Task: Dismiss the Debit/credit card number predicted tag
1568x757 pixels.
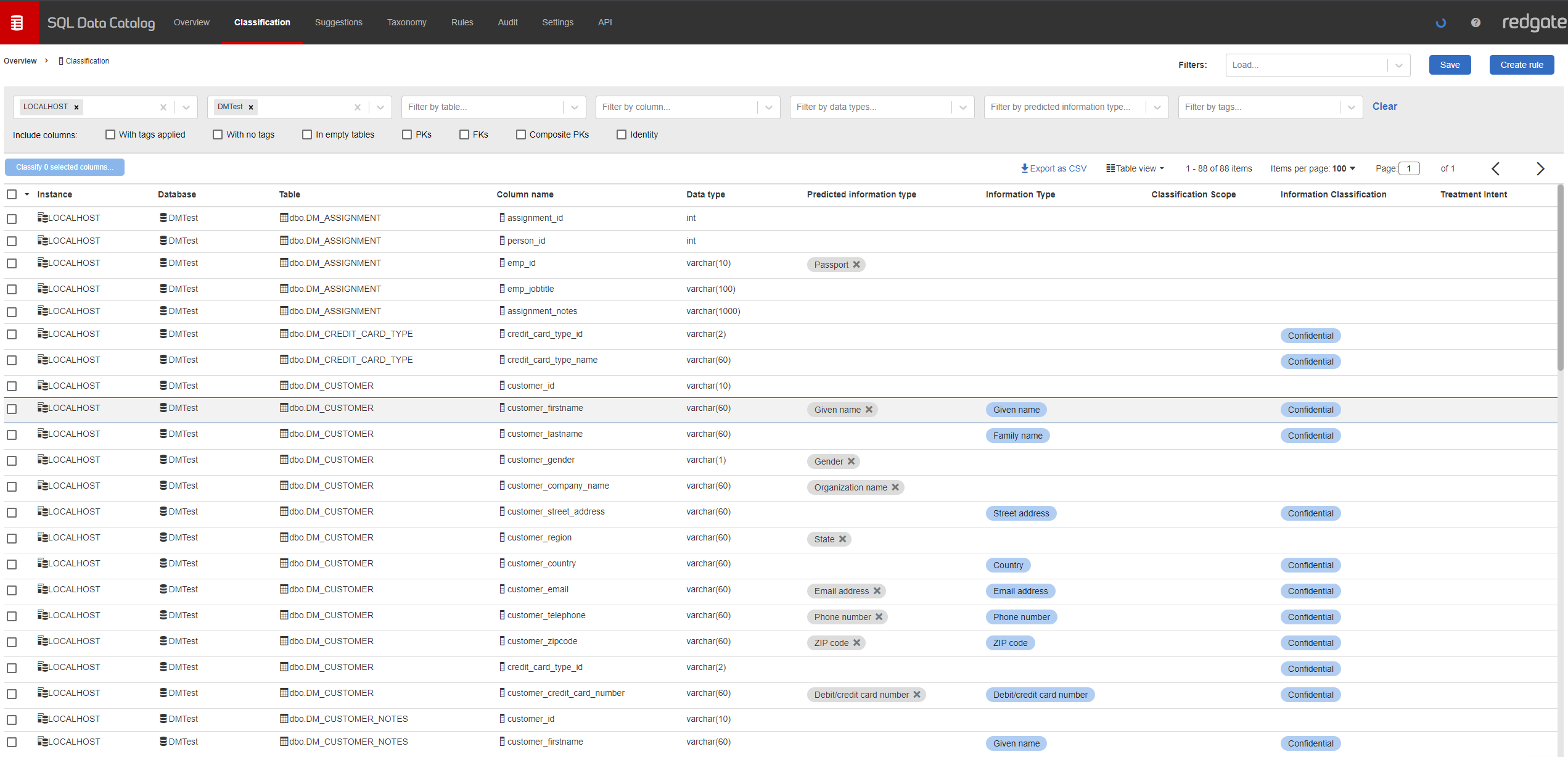Action: pos(917,695)
